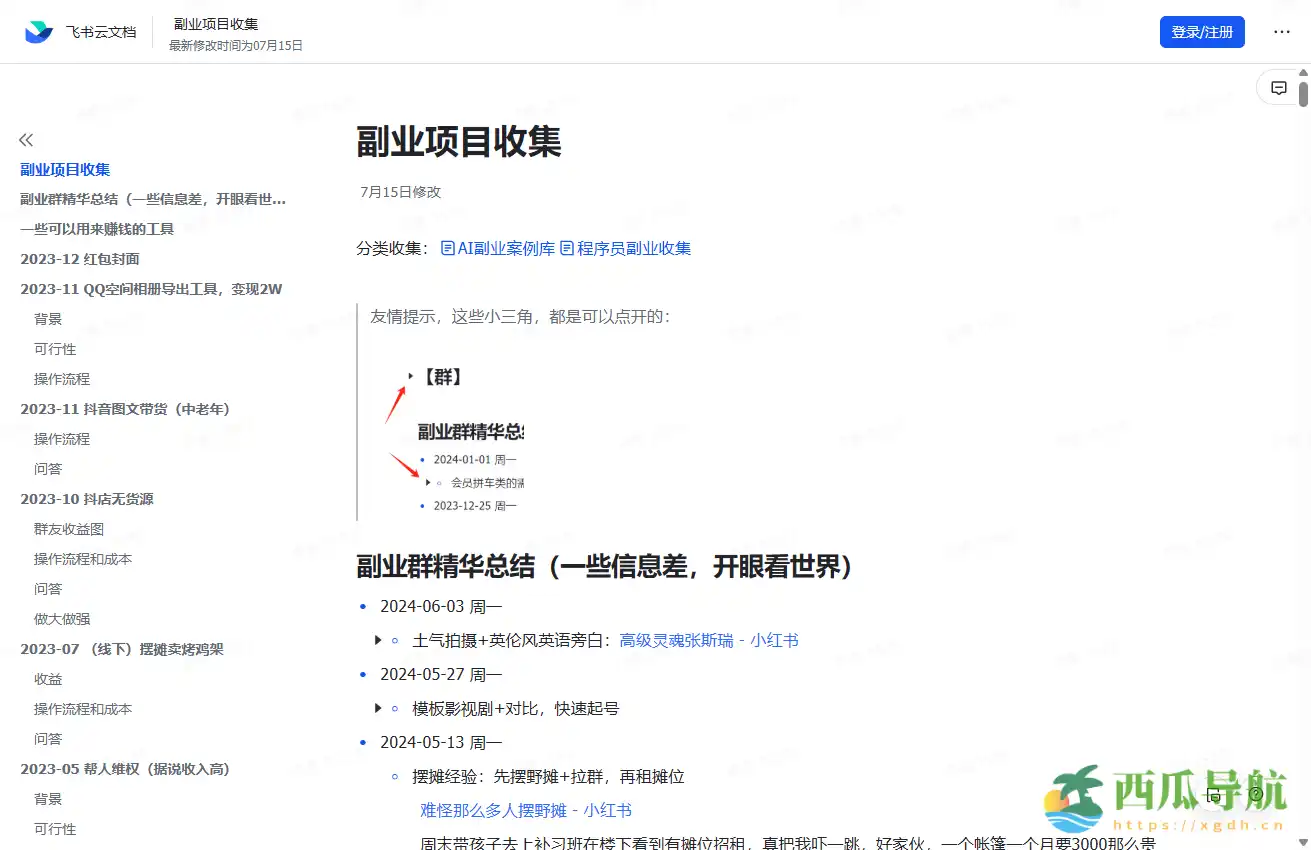This screenshot has width=1311, height=850.
Task: Click the Feishu cloud docs logo
Action: 37,31
